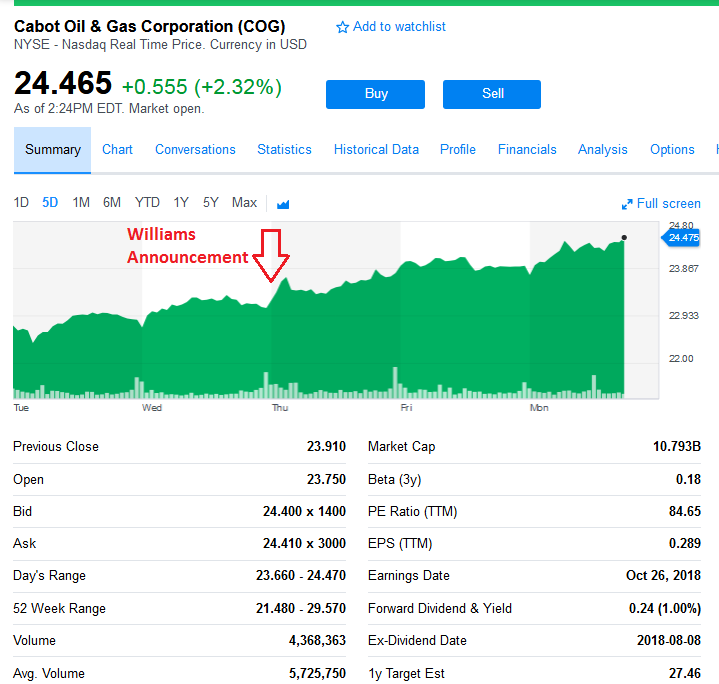Click the Wed label on chart axis
Viewport: 719px width, 684px height.
click(152, 408)
